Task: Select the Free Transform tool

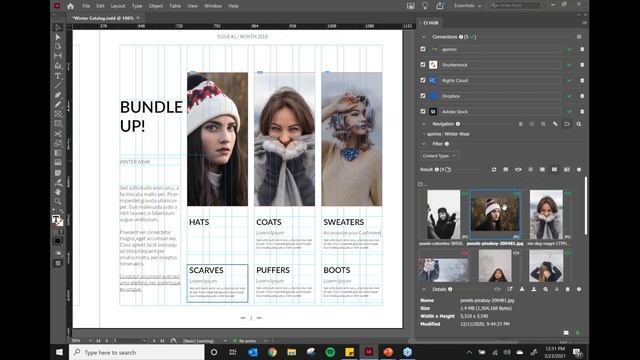Action: pos(58,143)
